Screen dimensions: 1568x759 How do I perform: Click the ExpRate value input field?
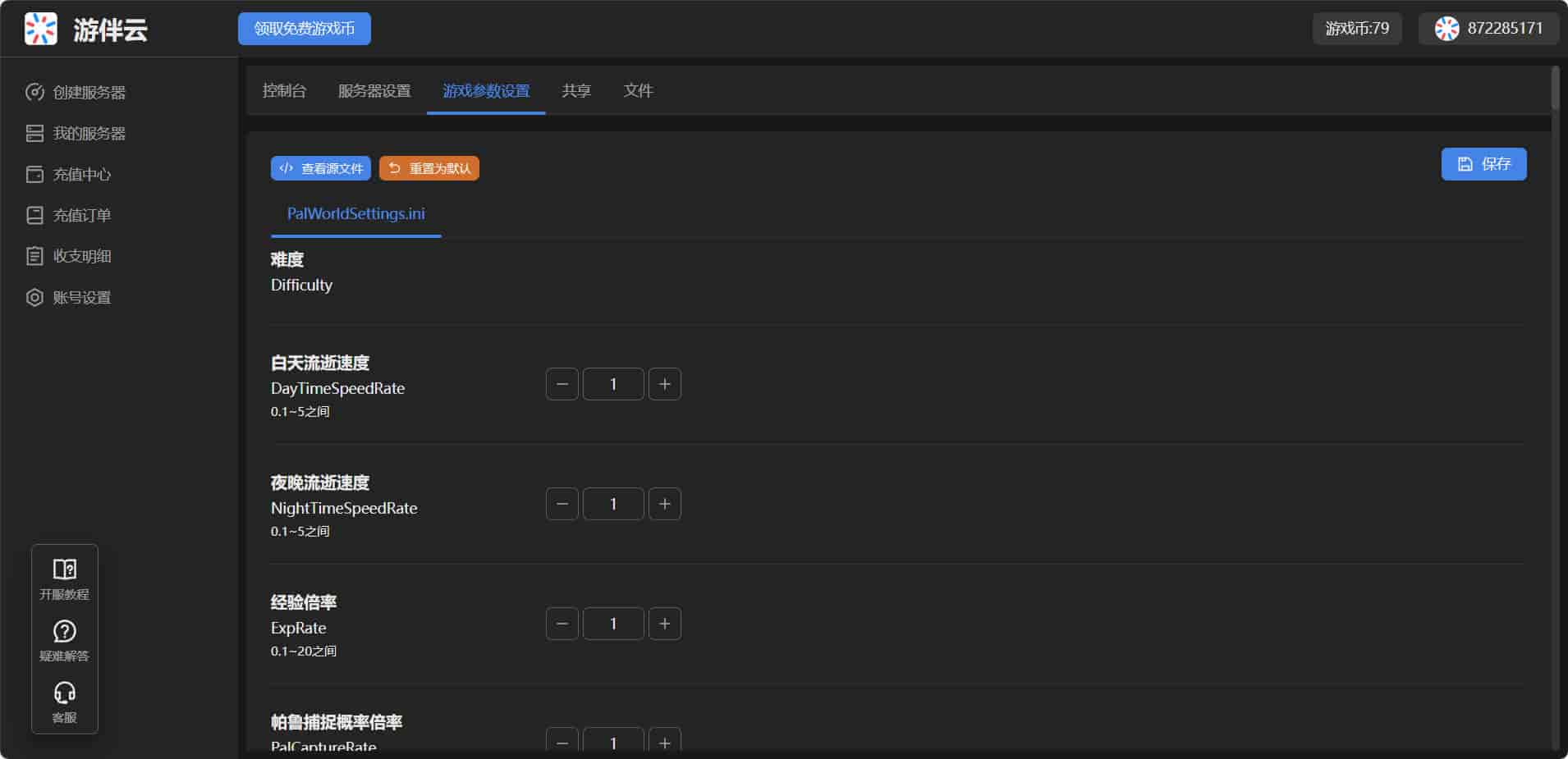pyautogui.click(x=613, y=624)
